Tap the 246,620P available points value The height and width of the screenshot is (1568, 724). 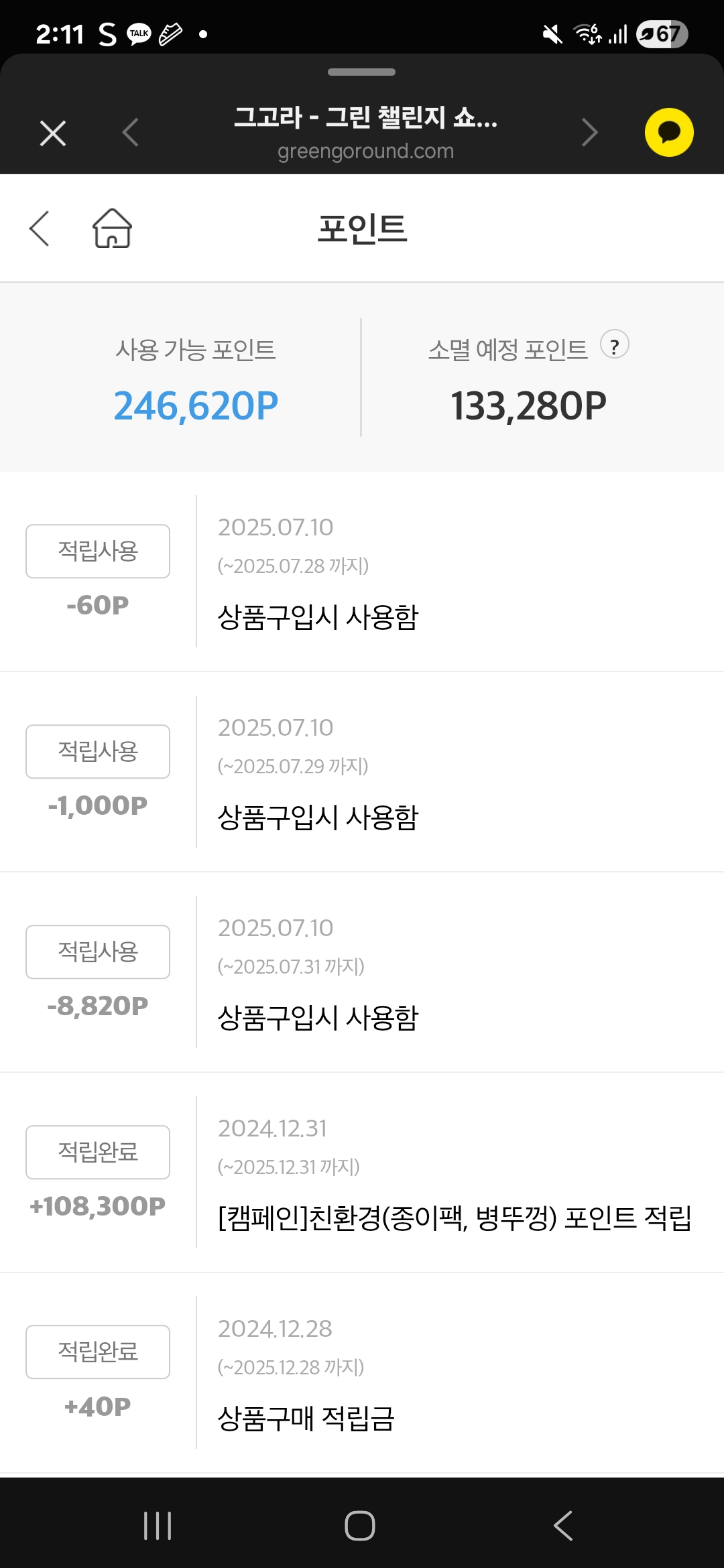[196, 406]
